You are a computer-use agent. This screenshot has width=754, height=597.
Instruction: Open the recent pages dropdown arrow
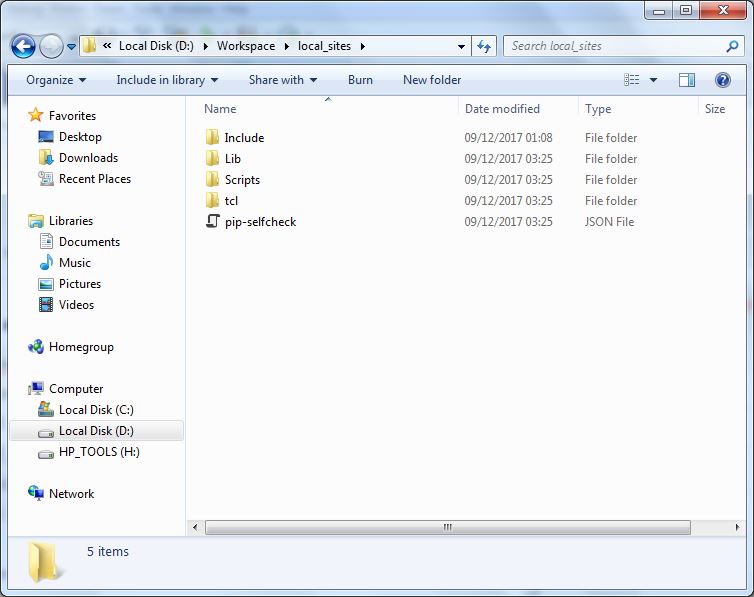pyautogui.click(x=71, y=47)
